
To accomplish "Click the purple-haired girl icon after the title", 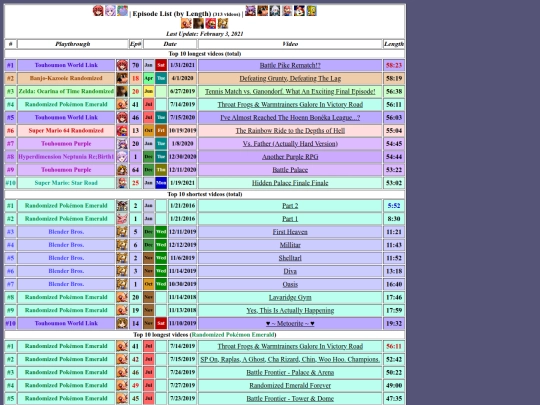I will [x=250, y=11].
